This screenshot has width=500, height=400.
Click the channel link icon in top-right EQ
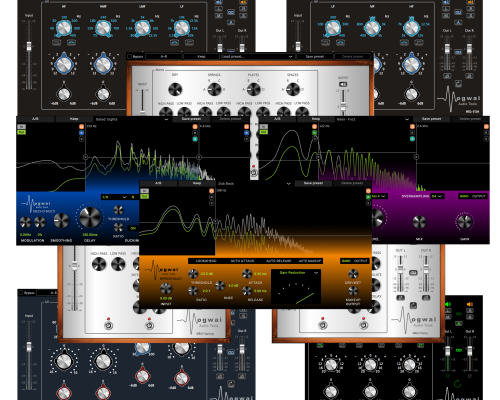click(458, 12)
